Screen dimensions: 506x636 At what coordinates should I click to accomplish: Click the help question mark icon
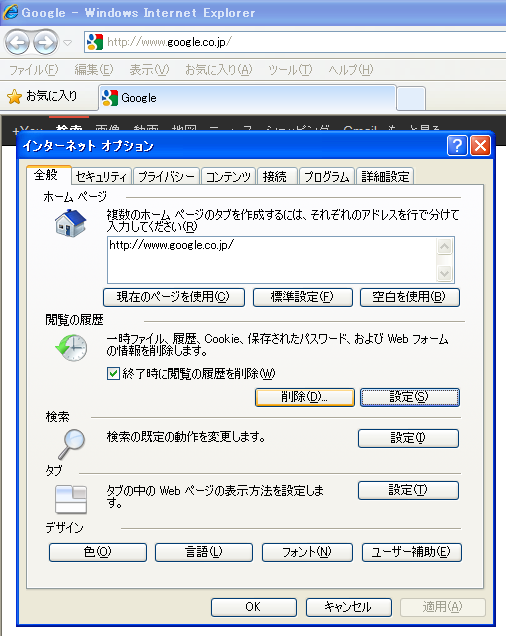click(457, 146)
